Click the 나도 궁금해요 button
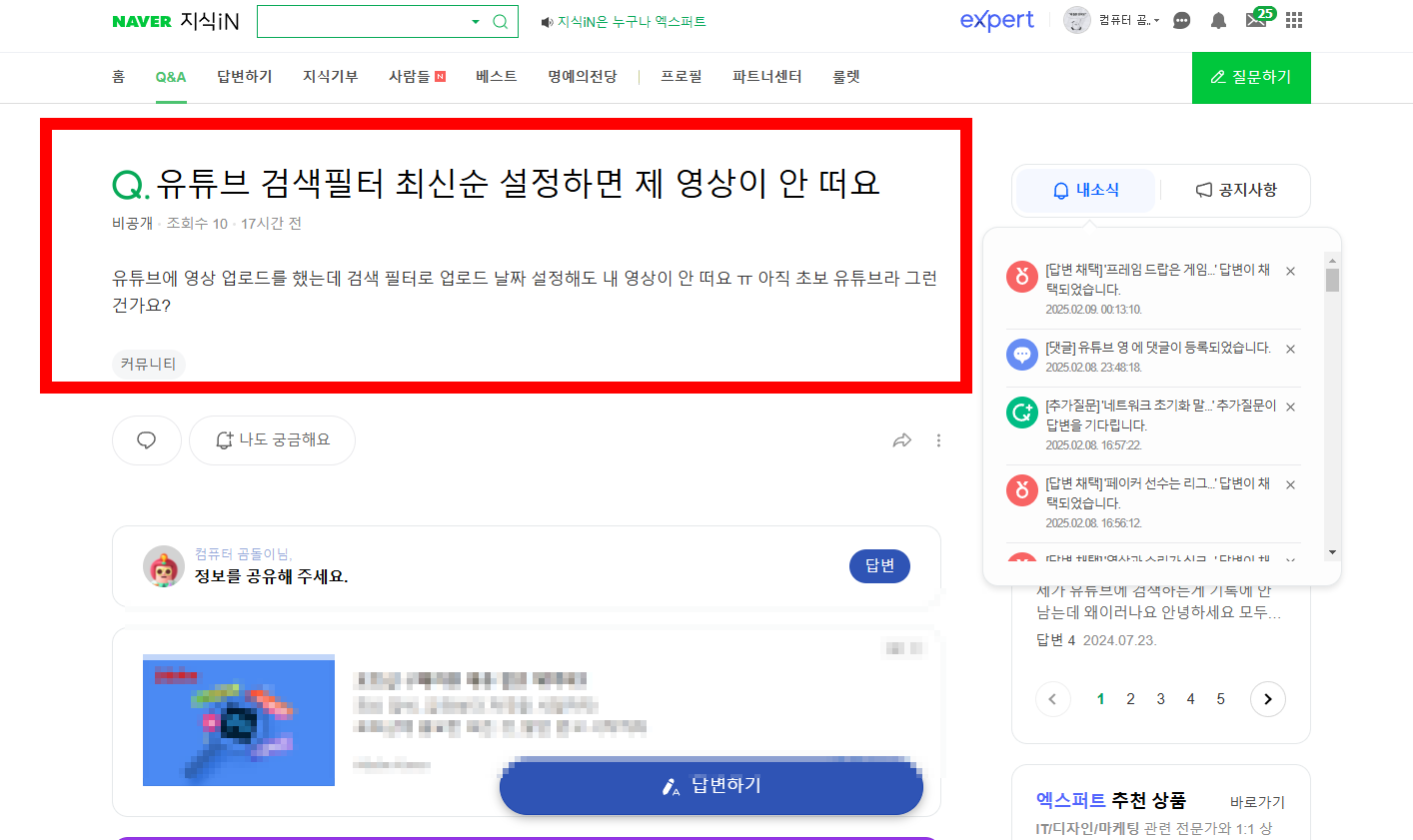This screenshot has width=1413, height=840. coord(272,440)
